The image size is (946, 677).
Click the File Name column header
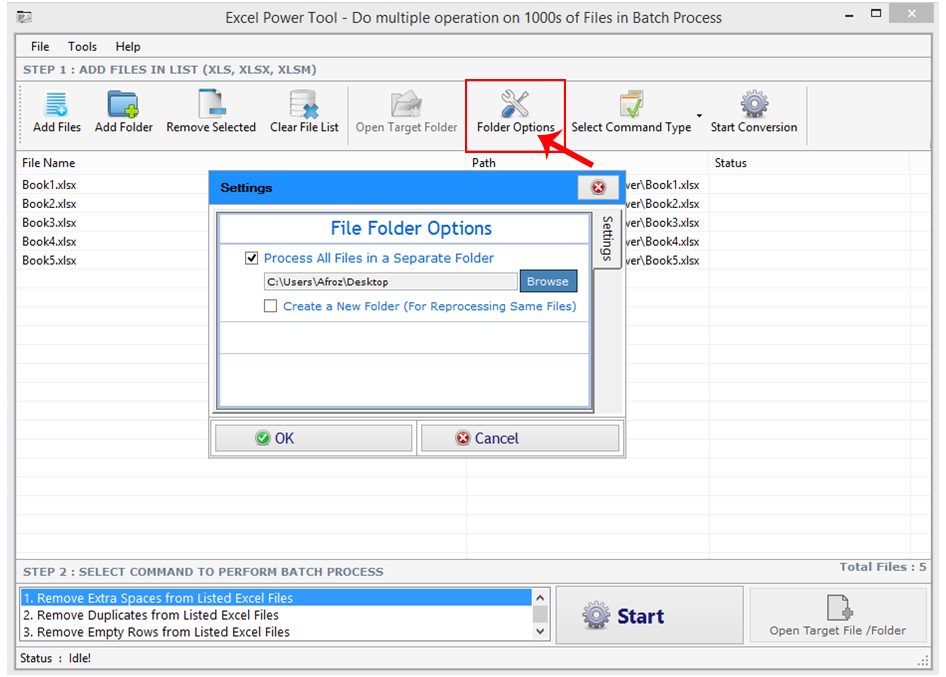[241, 163]
